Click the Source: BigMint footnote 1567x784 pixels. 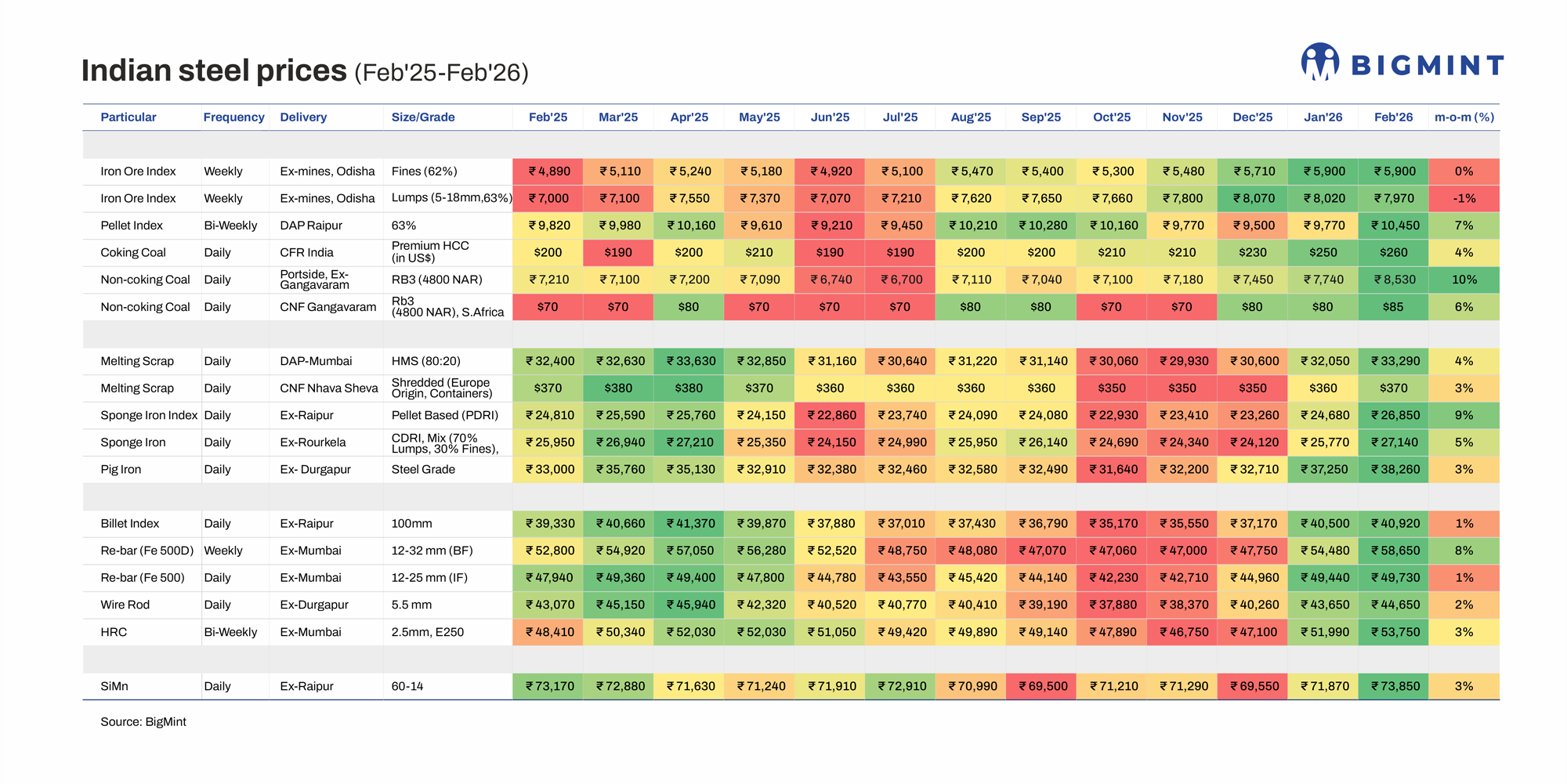tap(143, 722)
